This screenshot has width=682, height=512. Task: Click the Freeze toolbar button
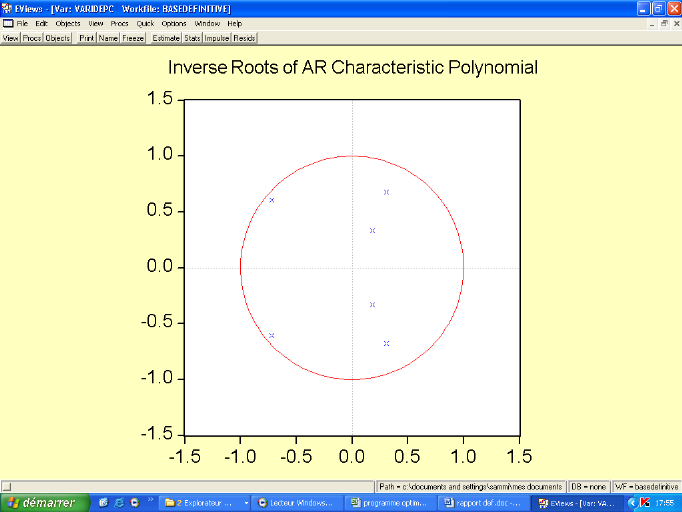[x=133, y=38]
